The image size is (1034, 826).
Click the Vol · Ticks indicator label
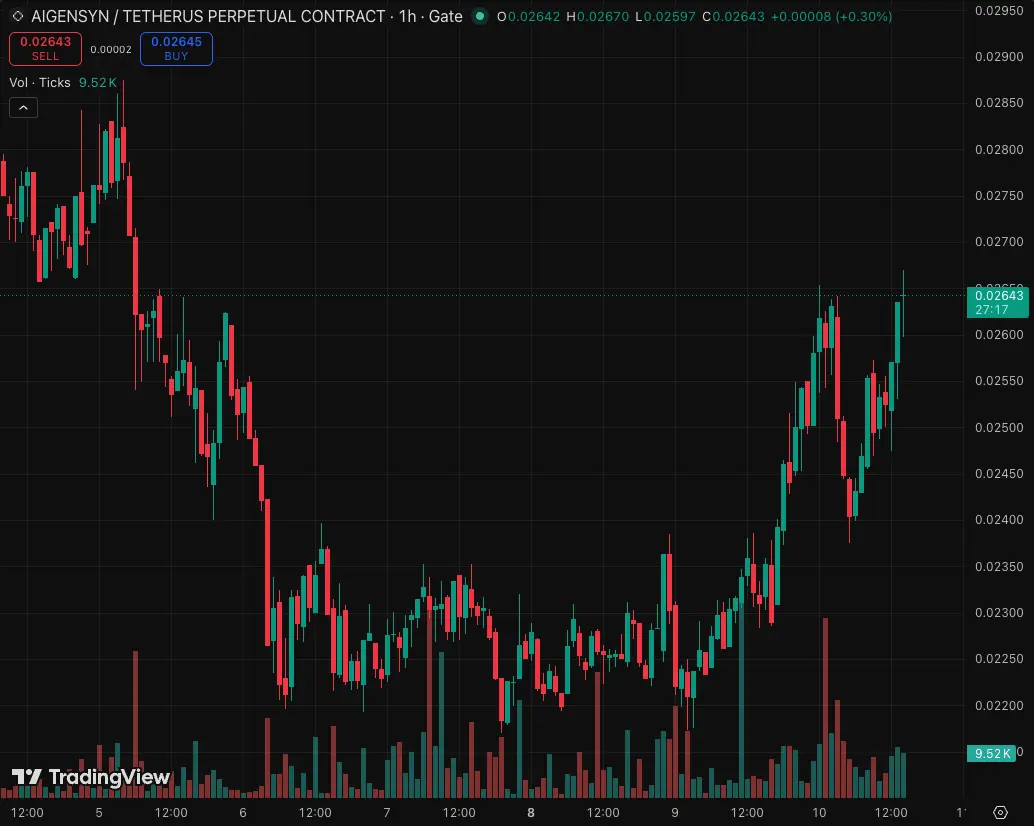40,82
